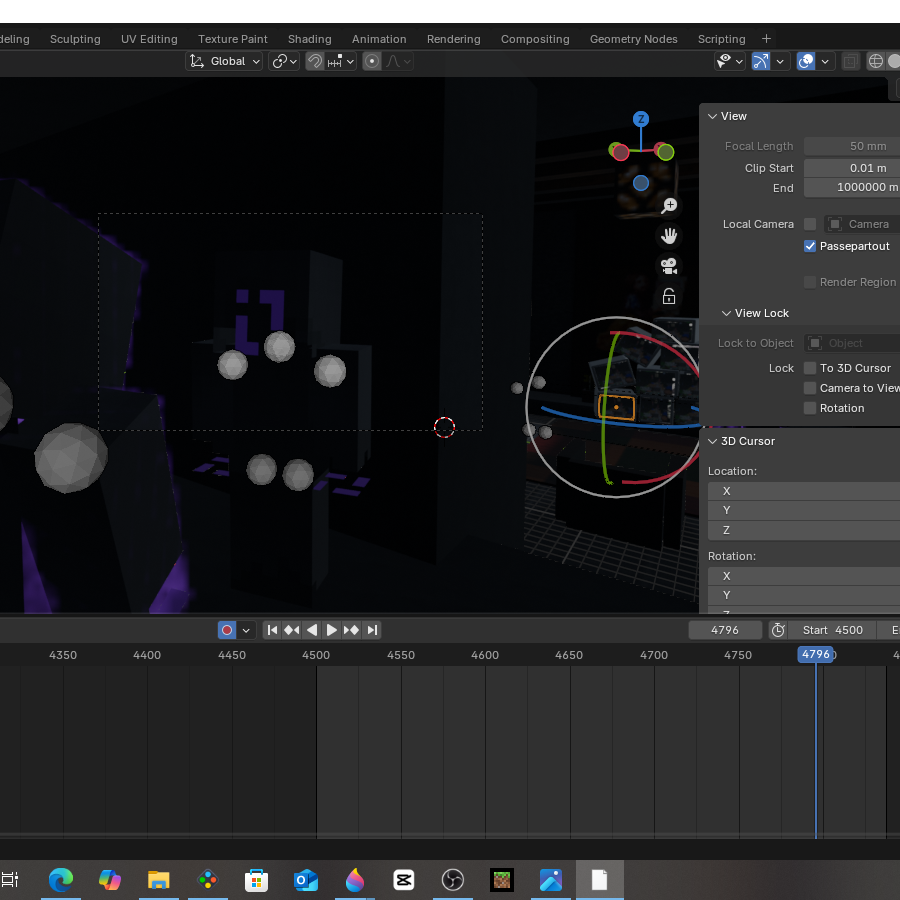This screenshot has width=900, height=900.
Task: Toggle camera view with the camera icon
Action: point(669,266)
